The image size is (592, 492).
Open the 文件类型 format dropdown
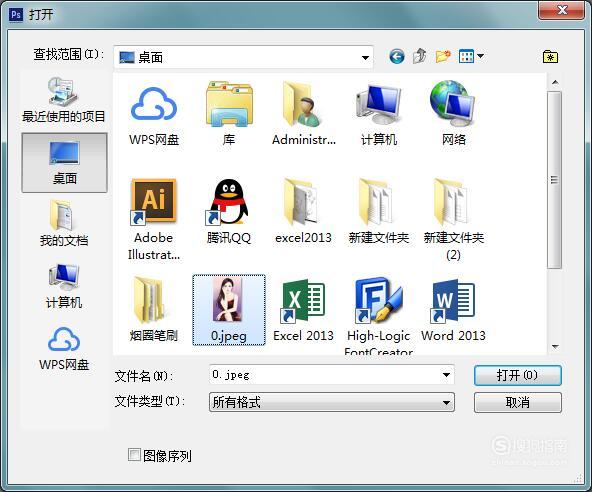(x=331, y=402)
